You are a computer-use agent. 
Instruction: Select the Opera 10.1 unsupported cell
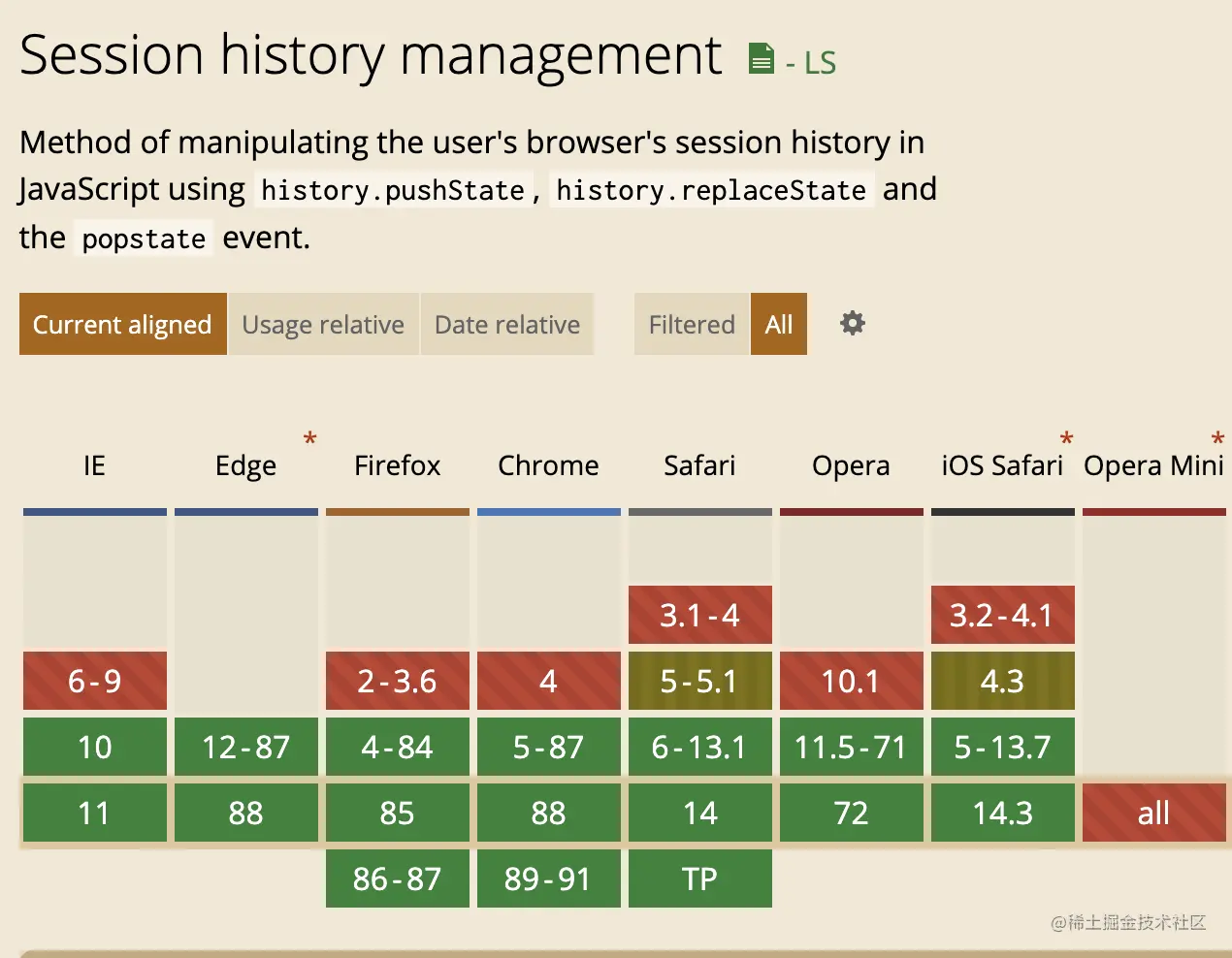tap(852, 681)
